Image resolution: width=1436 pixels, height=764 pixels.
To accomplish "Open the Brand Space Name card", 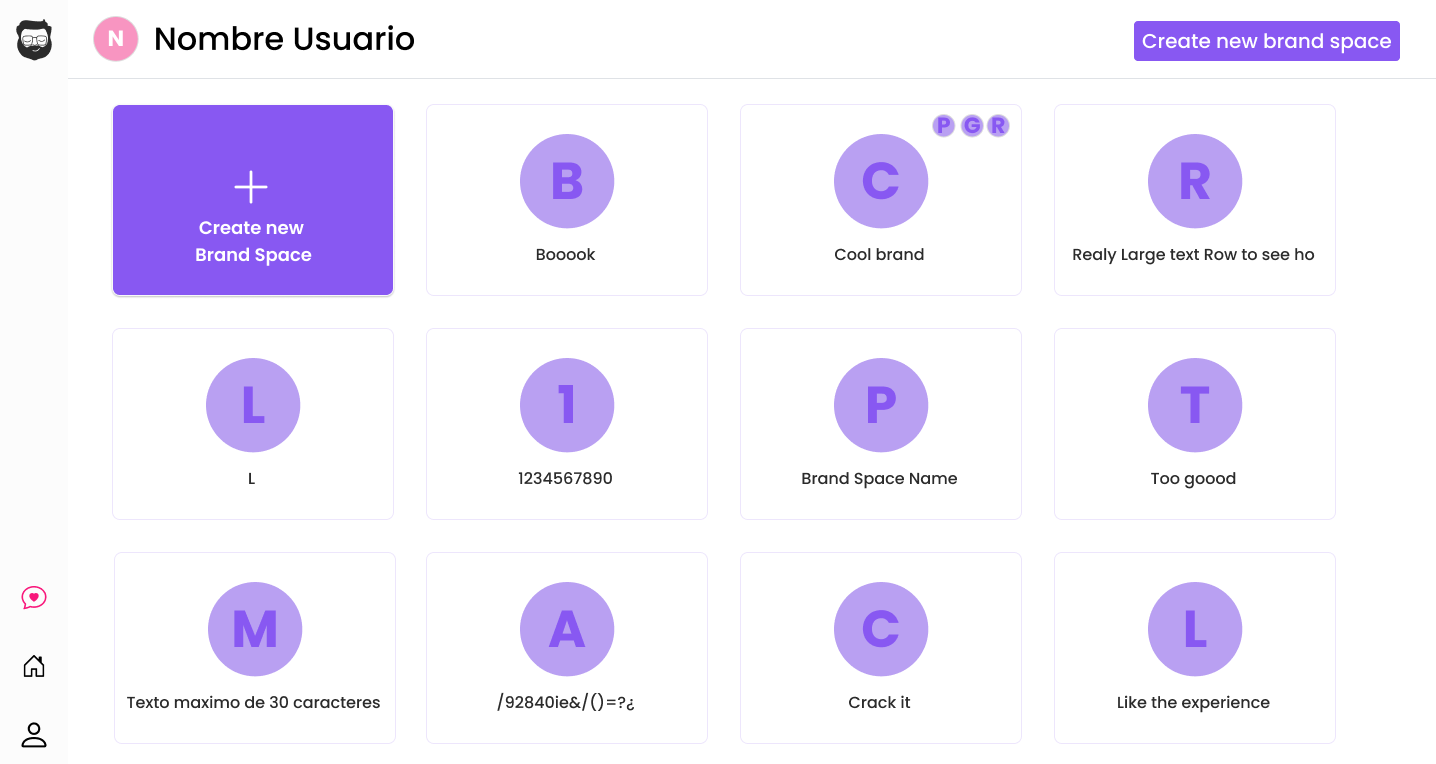I will coord(881,424).
